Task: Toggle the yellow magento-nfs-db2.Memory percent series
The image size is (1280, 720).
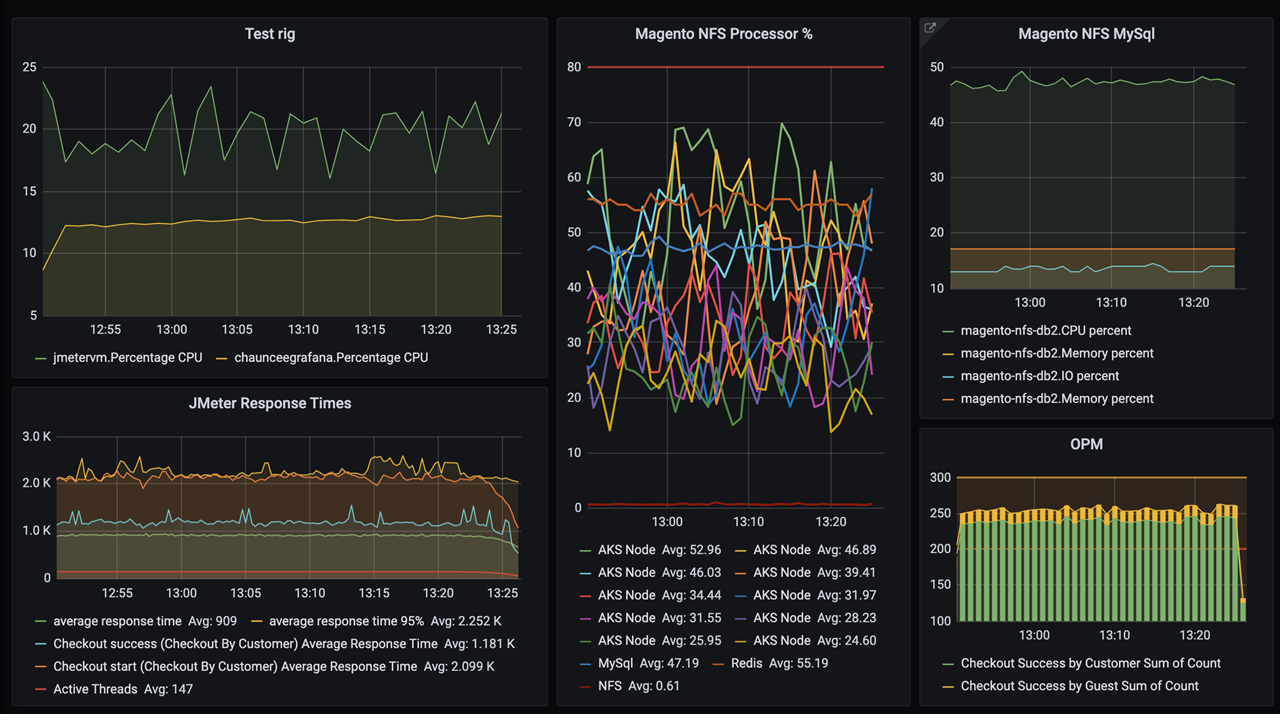Action: [1047, 353]
